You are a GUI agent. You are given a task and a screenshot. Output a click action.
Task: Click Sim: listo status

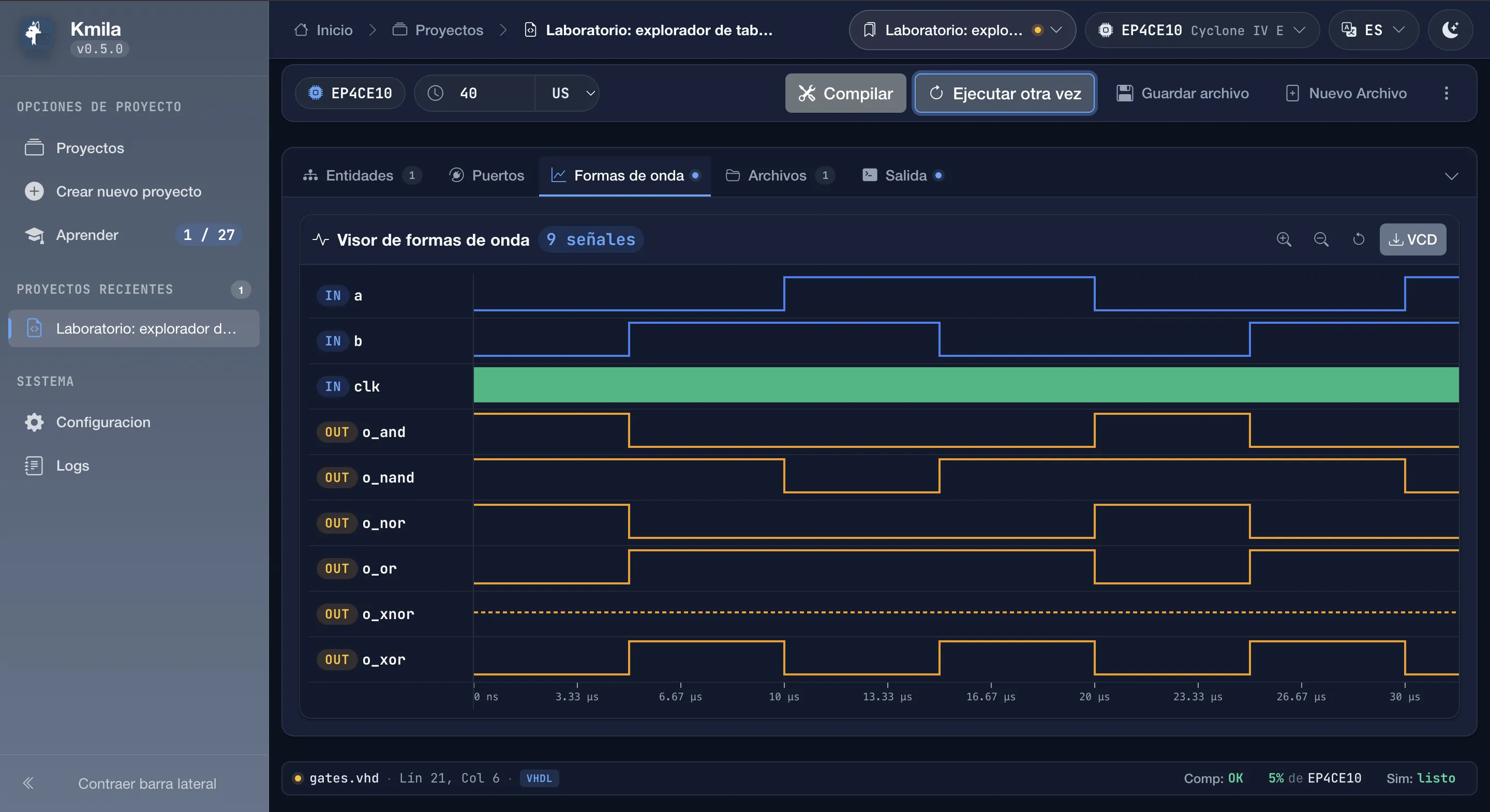[x=1420, y=778]
